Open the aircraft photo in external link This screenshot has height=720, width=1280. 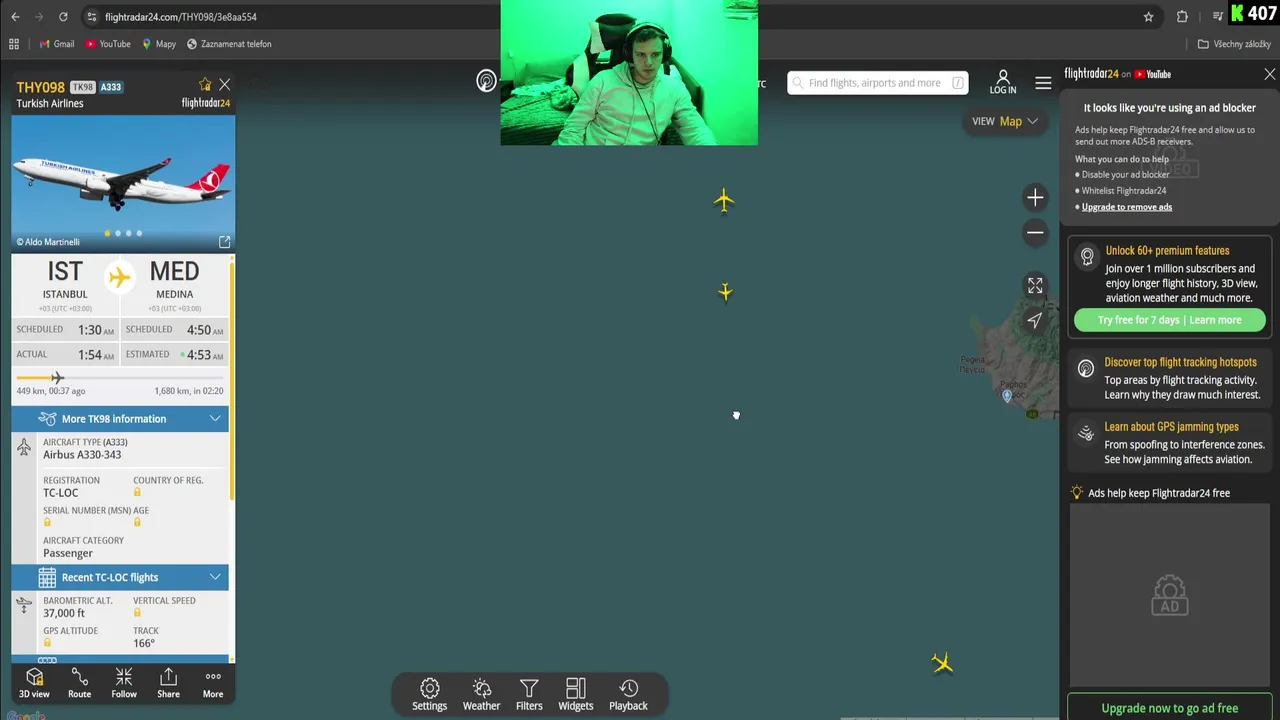click(x=224, y=242)
